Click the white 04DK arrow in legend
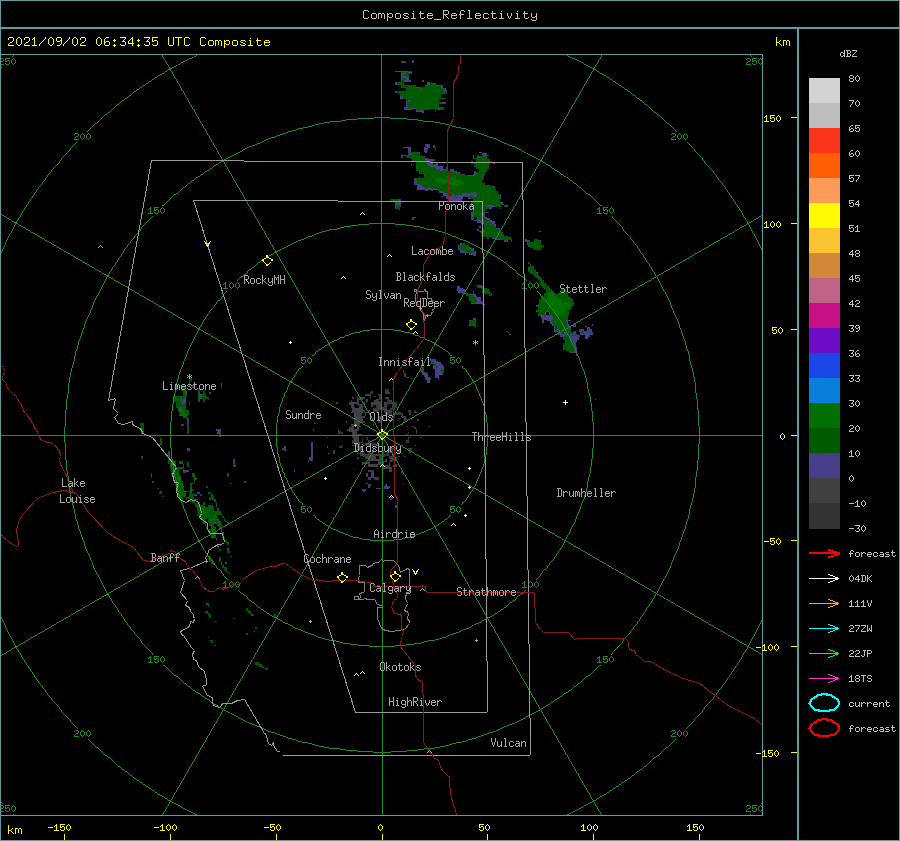The height and width of the screenshot is (841, 900). 824,578
